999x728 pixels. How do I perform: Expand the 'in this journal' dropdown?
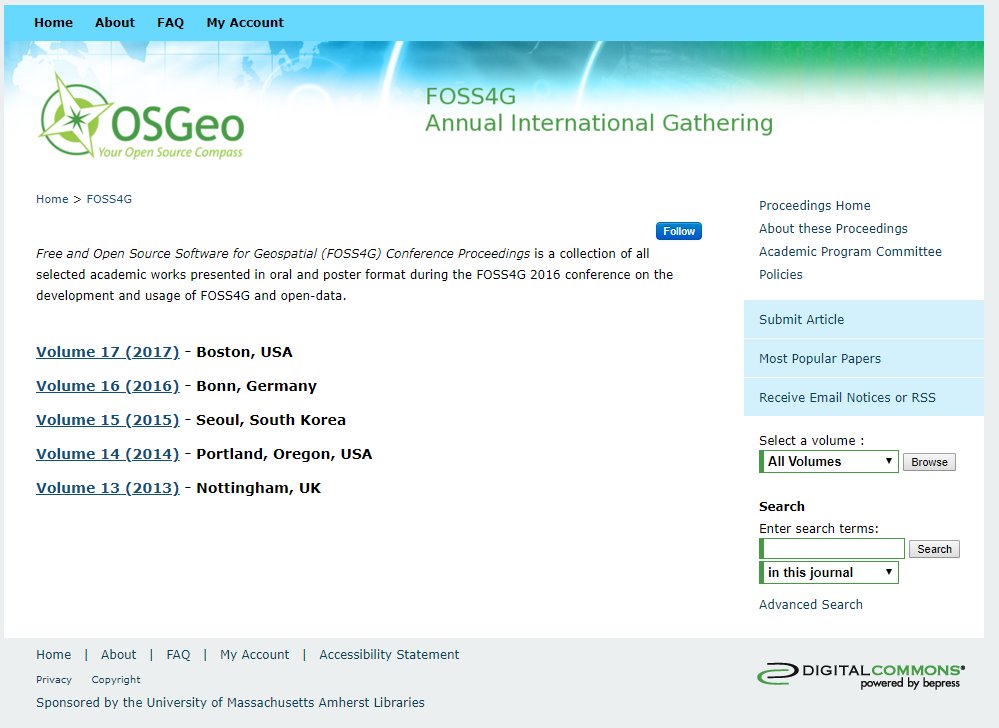pos(829,572)
